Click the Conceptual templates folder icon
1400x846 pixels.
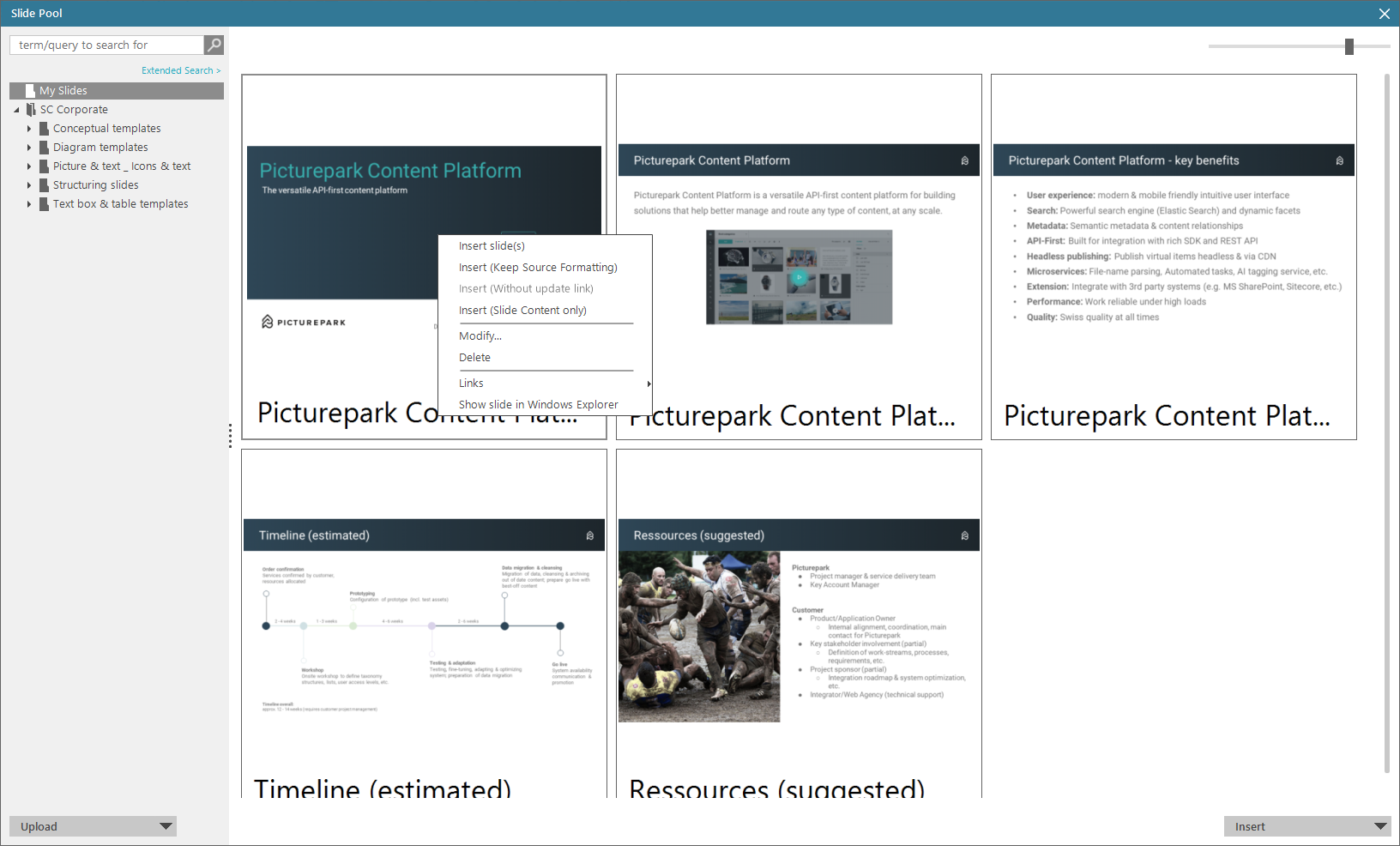(x=44, y=128)
